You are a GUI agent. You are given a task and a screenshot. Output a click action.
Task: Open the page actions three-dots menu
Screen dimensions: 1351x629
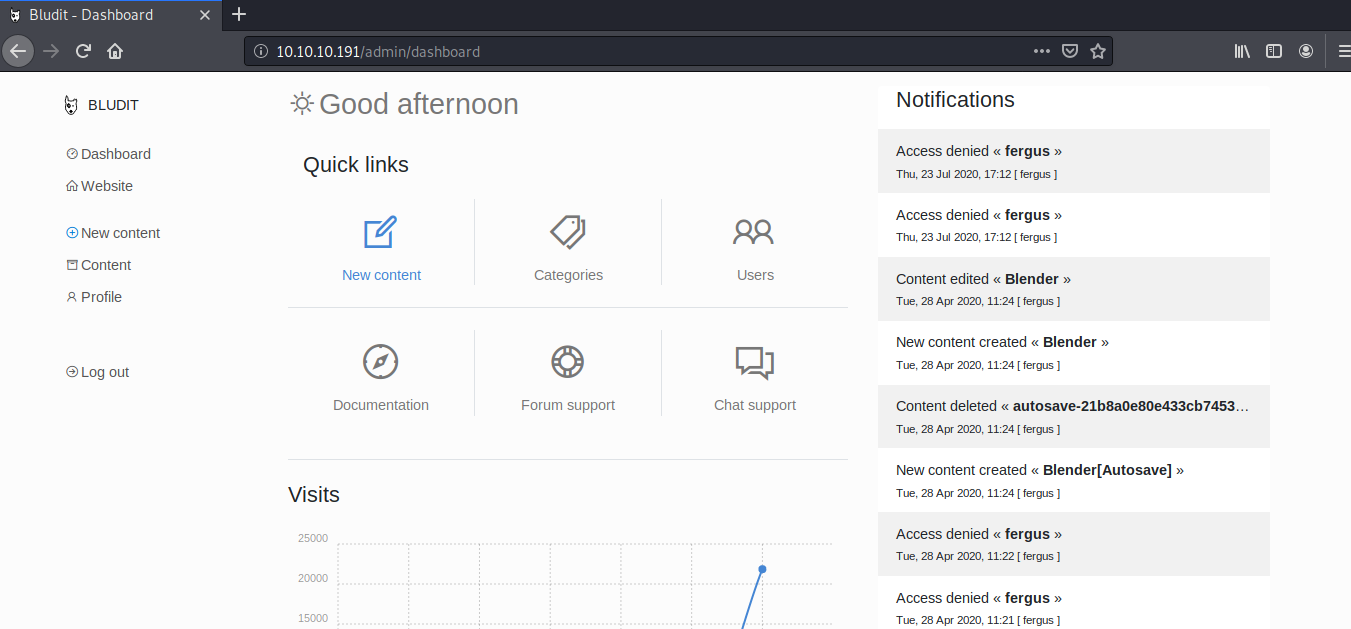[1042, 51]
